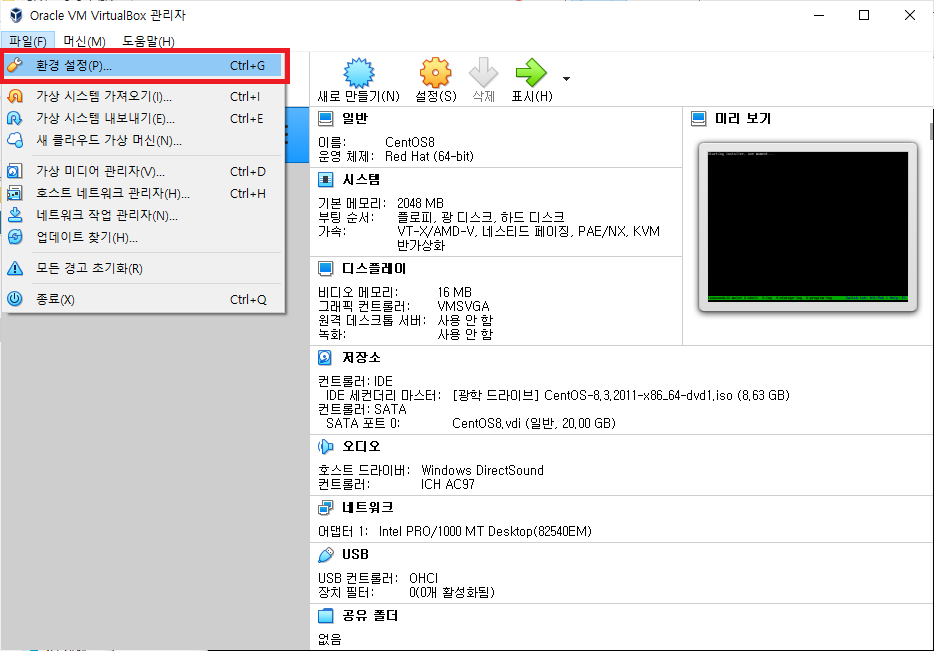Open the 저장소 section heading
Screen dimensions: 934x651
pos(361,357)
